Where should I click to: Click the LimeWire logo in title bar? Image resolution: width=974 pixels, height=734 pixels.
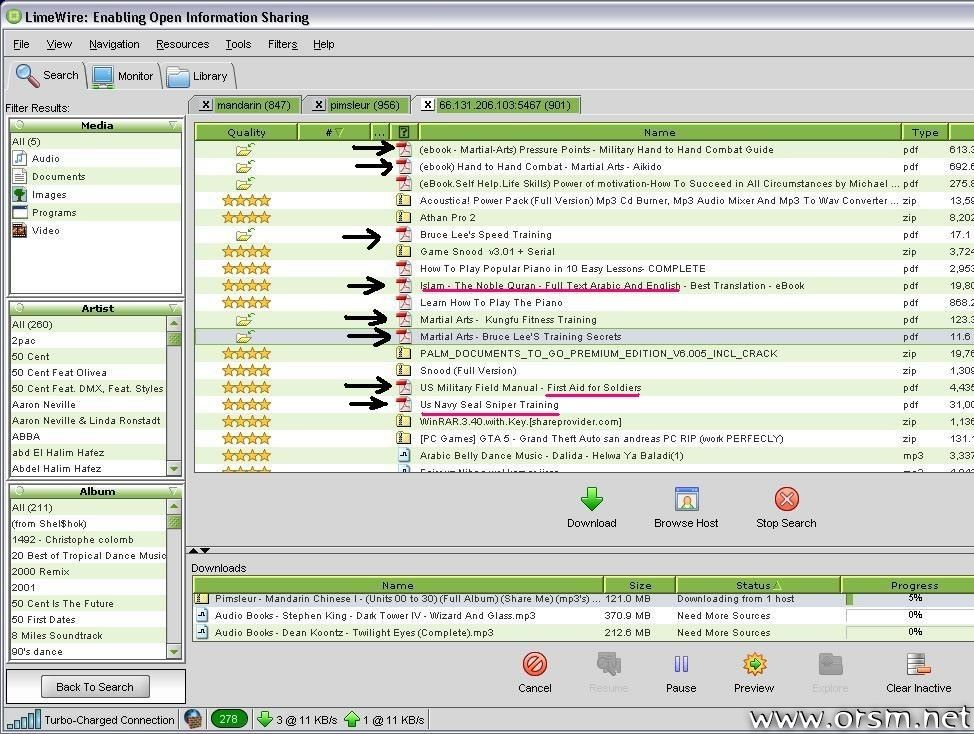point(13,16)
